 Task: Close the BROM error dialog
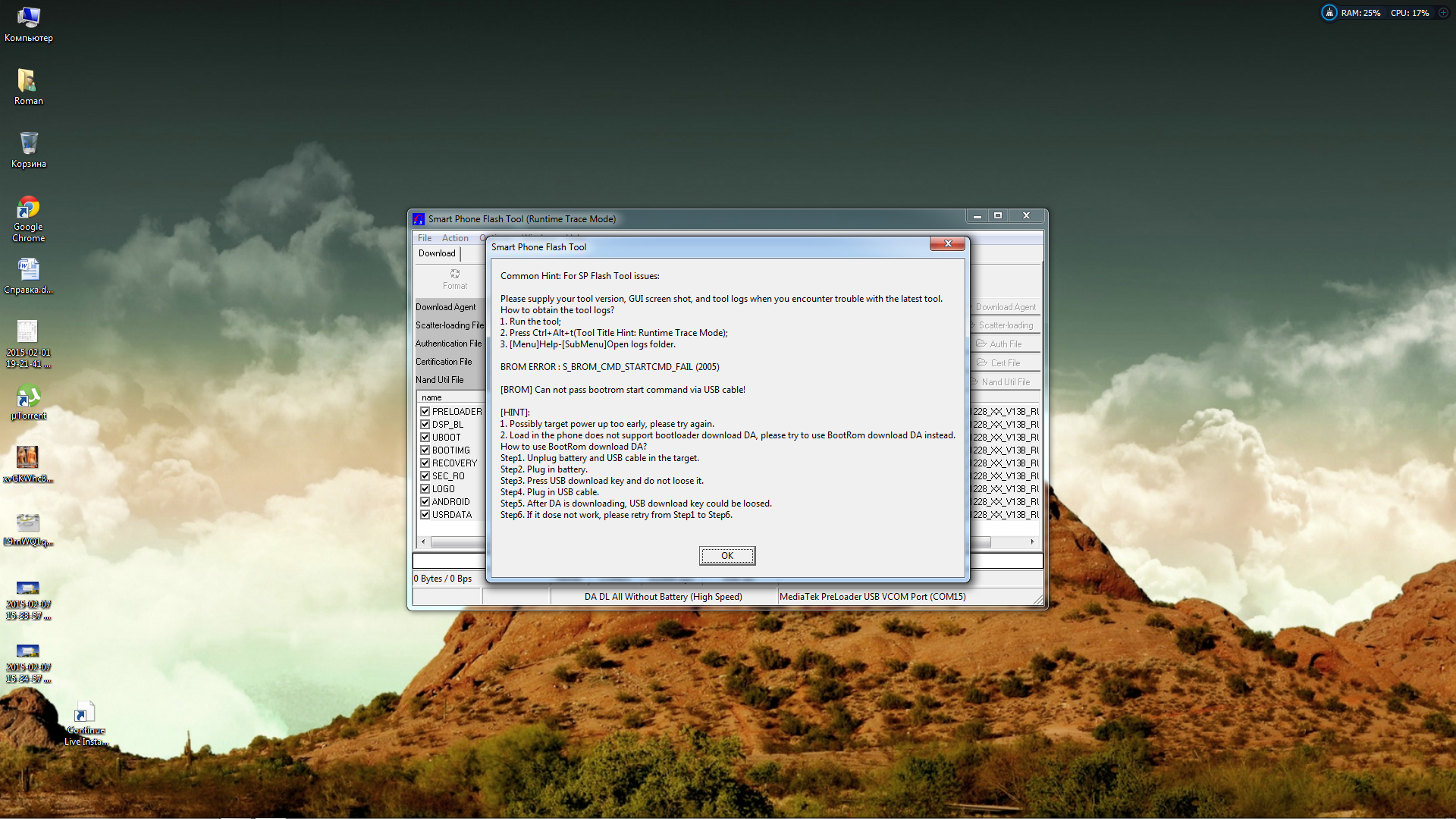click(x=947, y=243)
